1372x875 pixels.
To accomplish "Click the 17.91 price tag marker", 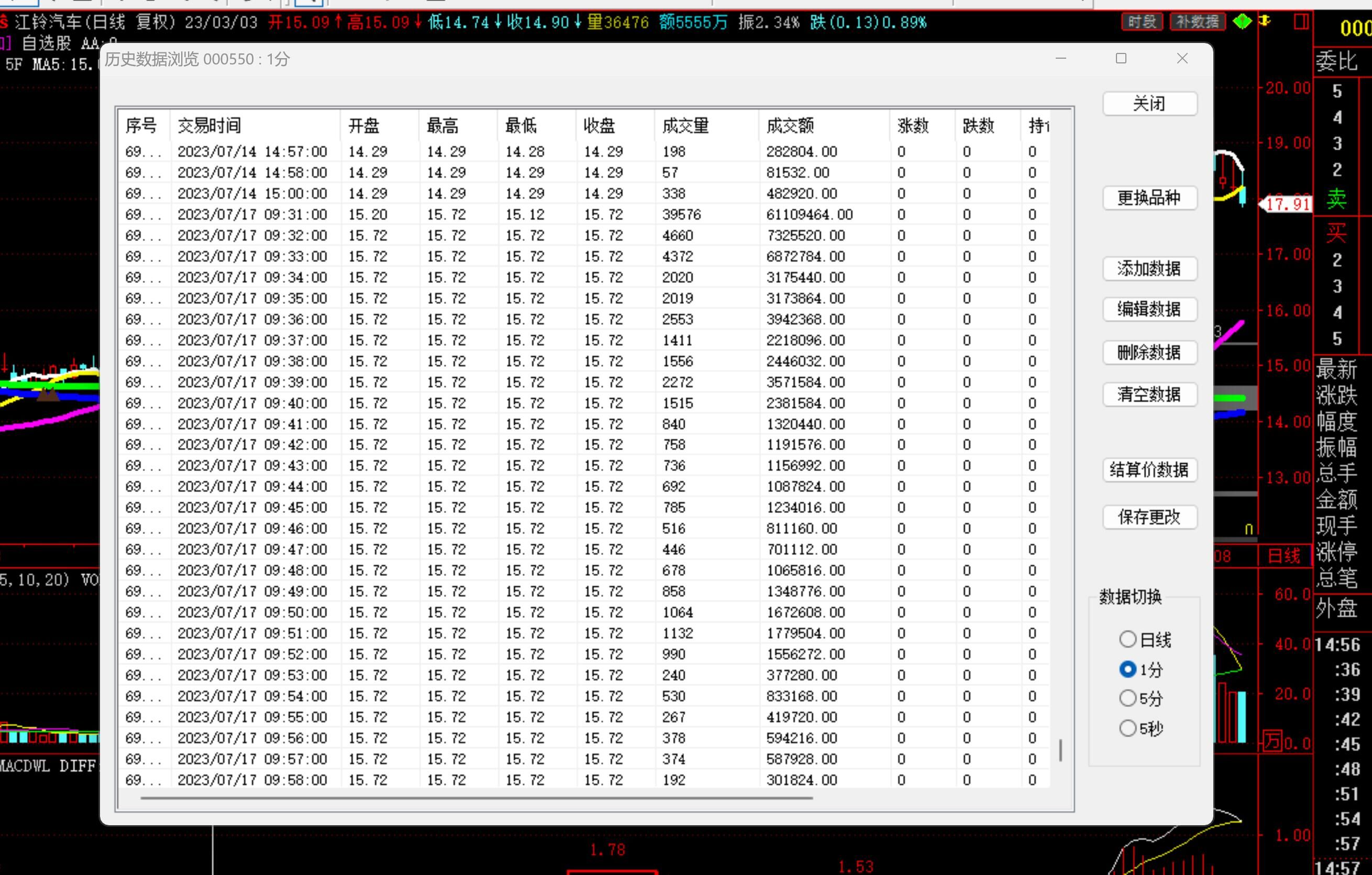I will (x=1287, y=204).
